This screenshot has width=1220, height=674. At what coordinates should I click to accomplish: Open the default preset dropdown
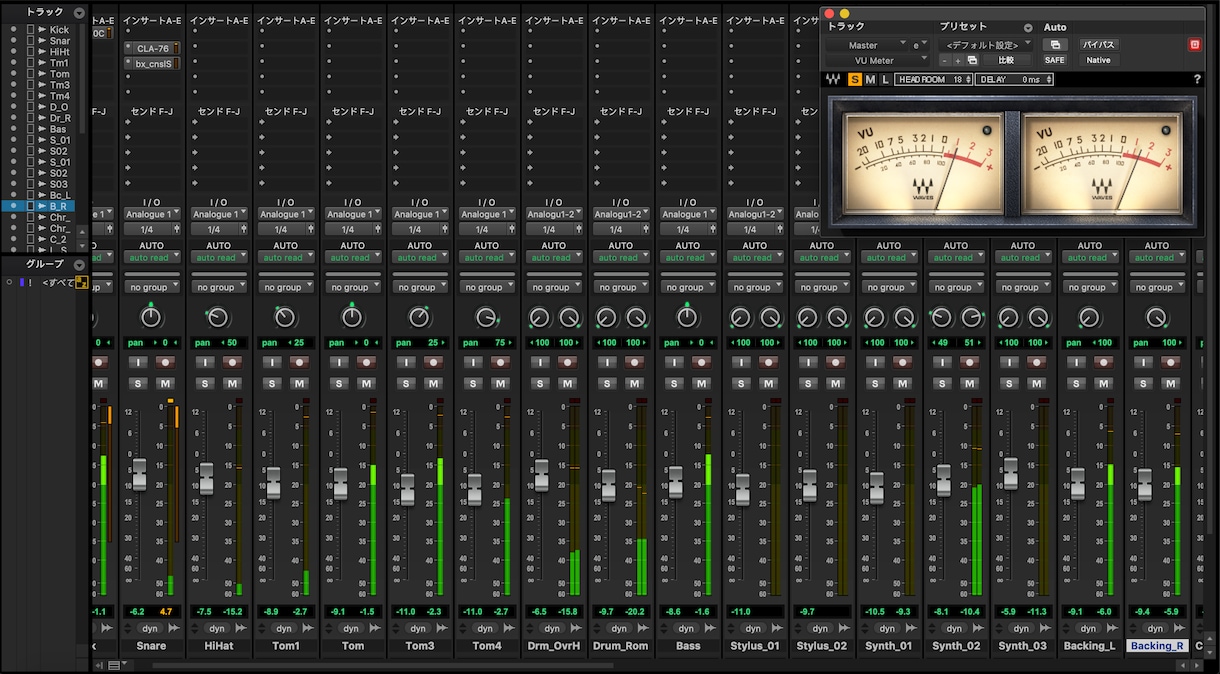coord(987,45)
